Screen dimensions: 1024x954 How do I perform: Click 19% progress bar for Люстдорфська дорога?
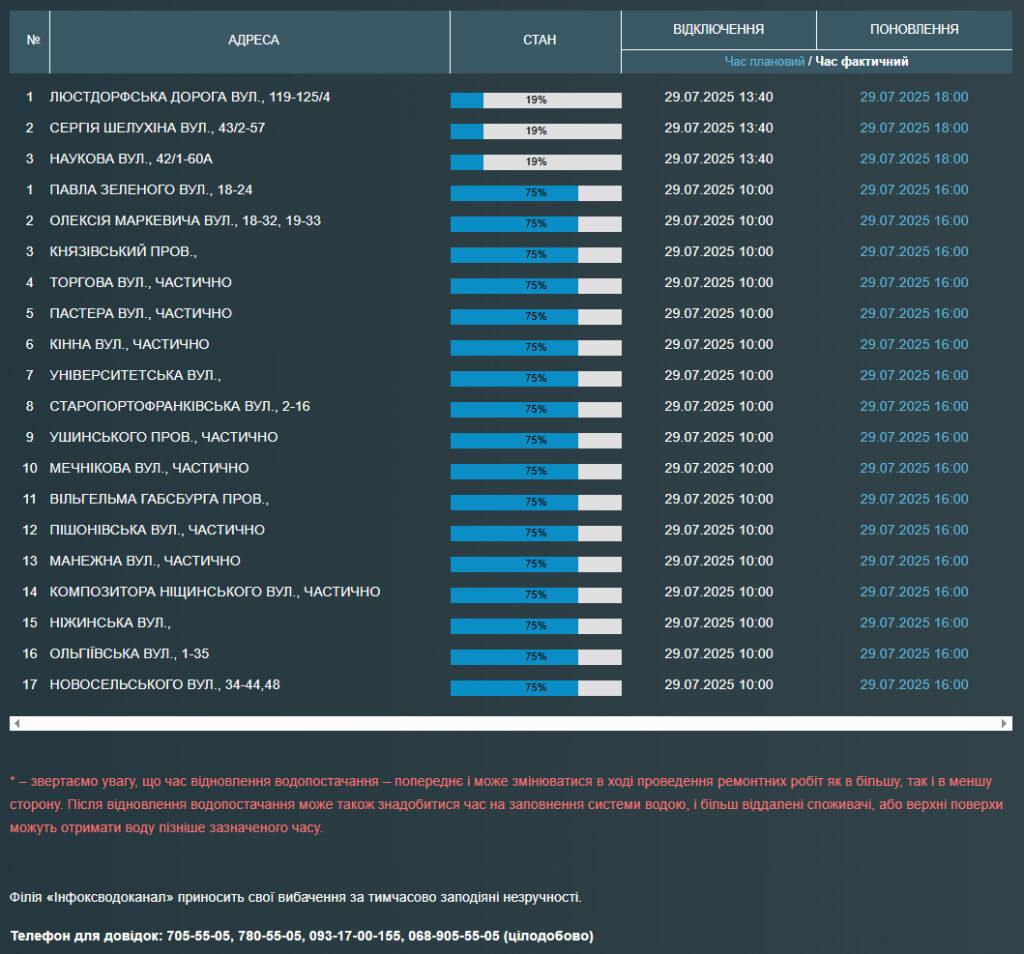coord(536,100)
